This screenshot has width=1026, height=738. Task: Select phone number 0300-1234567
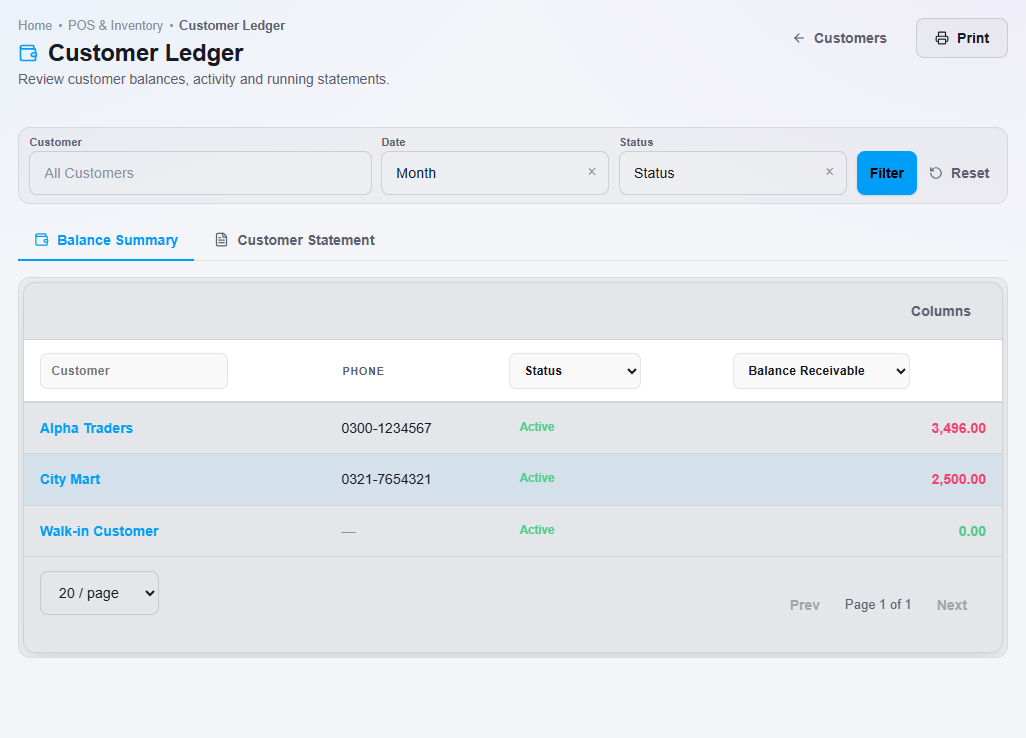[x=386, y=428]
